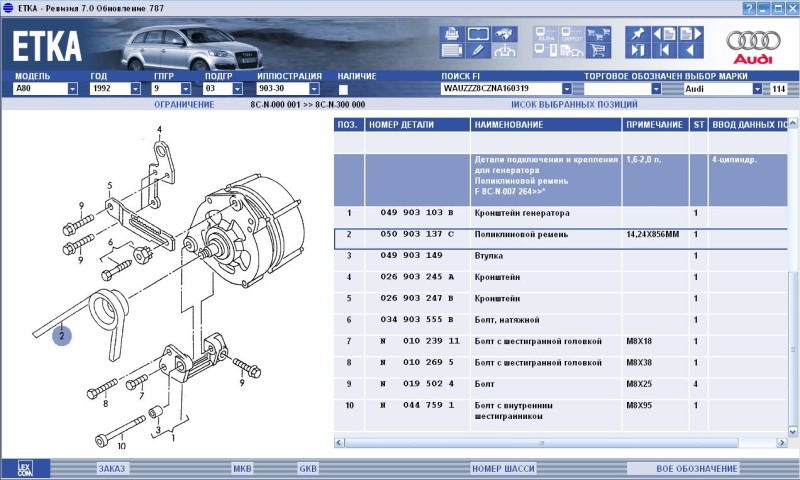Click the НОМЕР ДЕТАЛИ column header

(x=417, y=124)
